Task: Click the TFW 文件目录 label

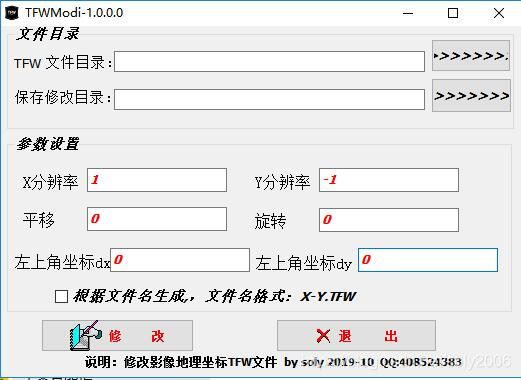Action: [63, 63]
